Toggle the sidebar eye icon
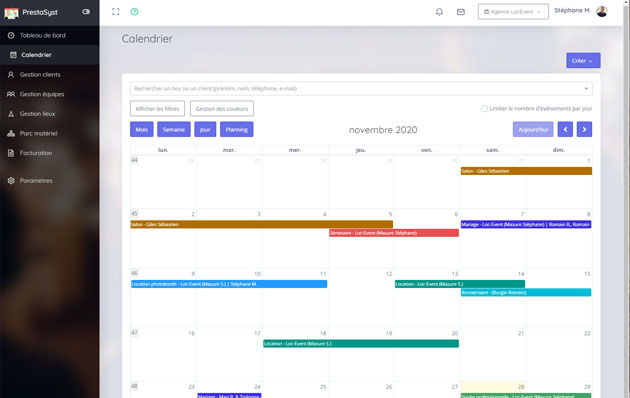Viewport: 630px width, 398px height. coord(86,12)
